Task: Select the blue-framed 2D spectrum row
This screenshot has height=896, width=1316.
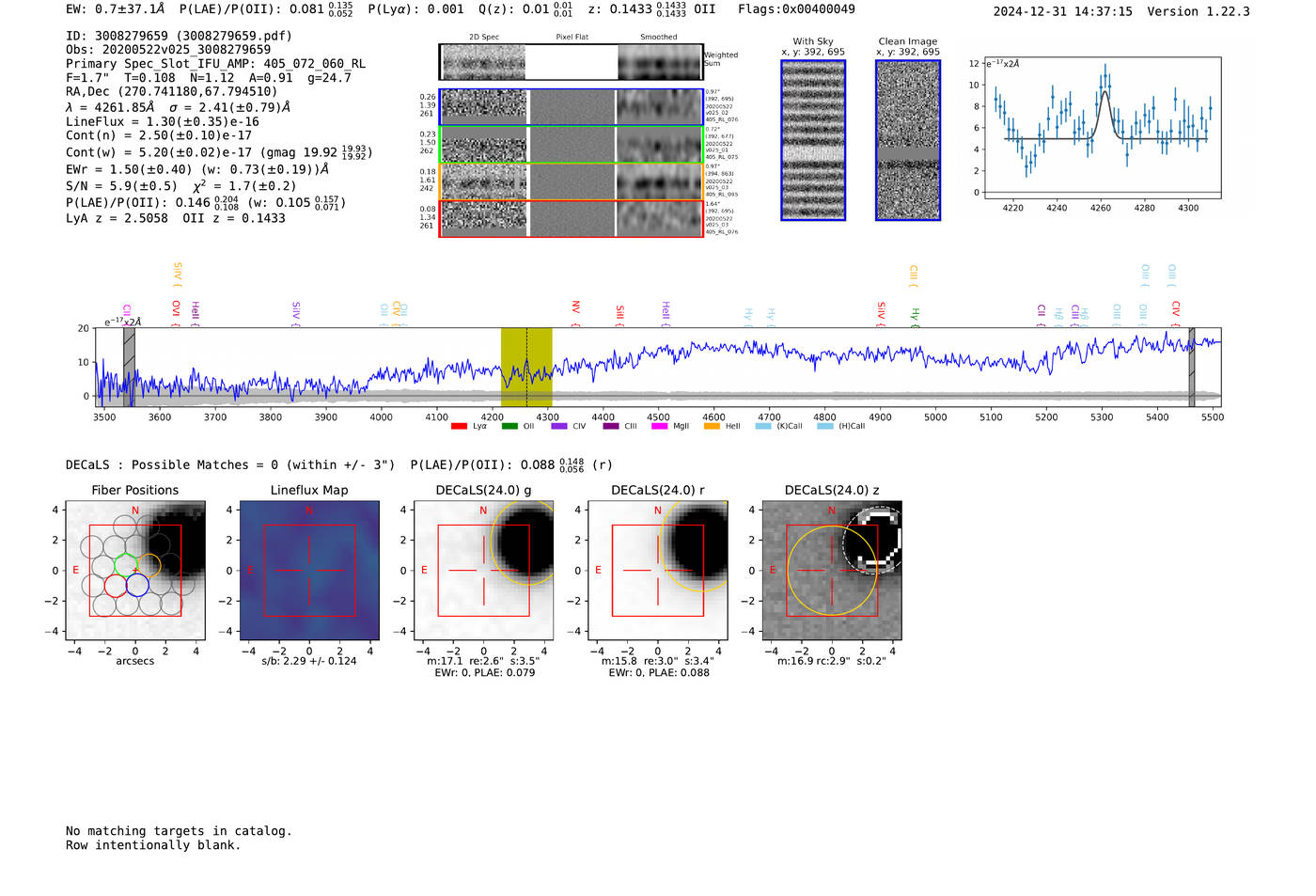Action: [572, 107]
